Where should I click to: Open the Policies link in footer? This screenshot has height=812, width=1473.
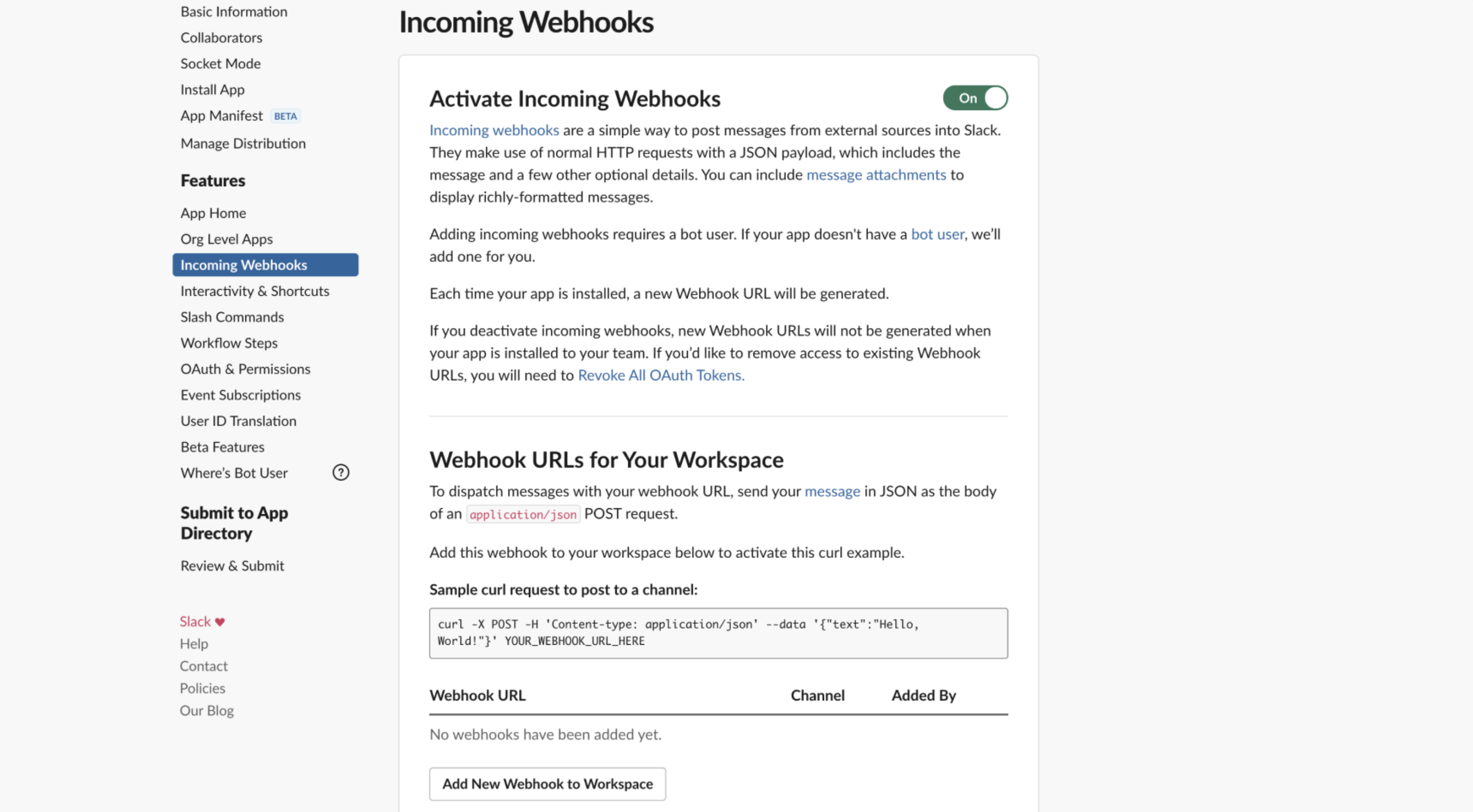click(203, 688)
